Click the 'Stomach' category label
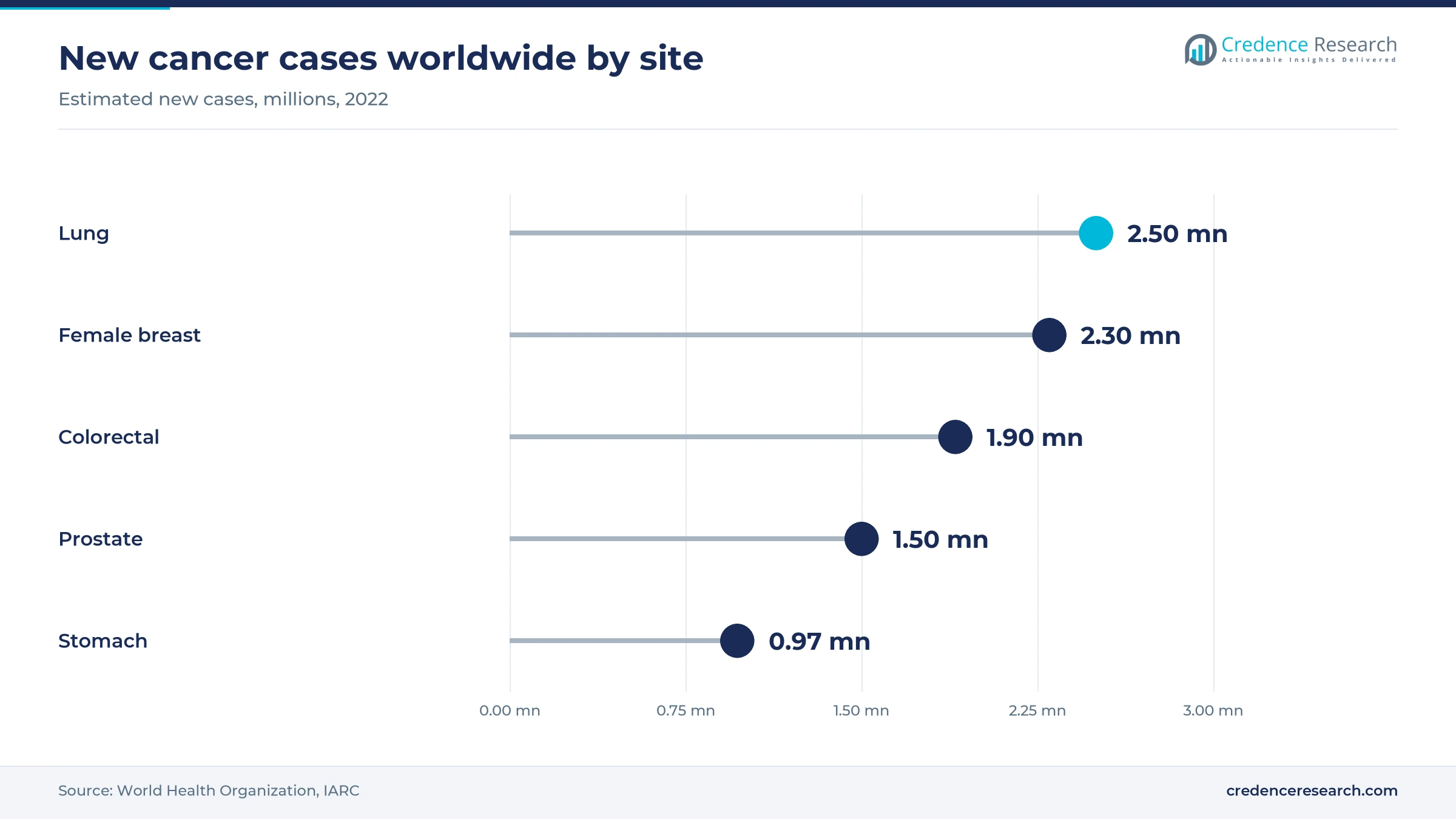Viewport: 1456px width, 819px height. click(x=103, y=641)
